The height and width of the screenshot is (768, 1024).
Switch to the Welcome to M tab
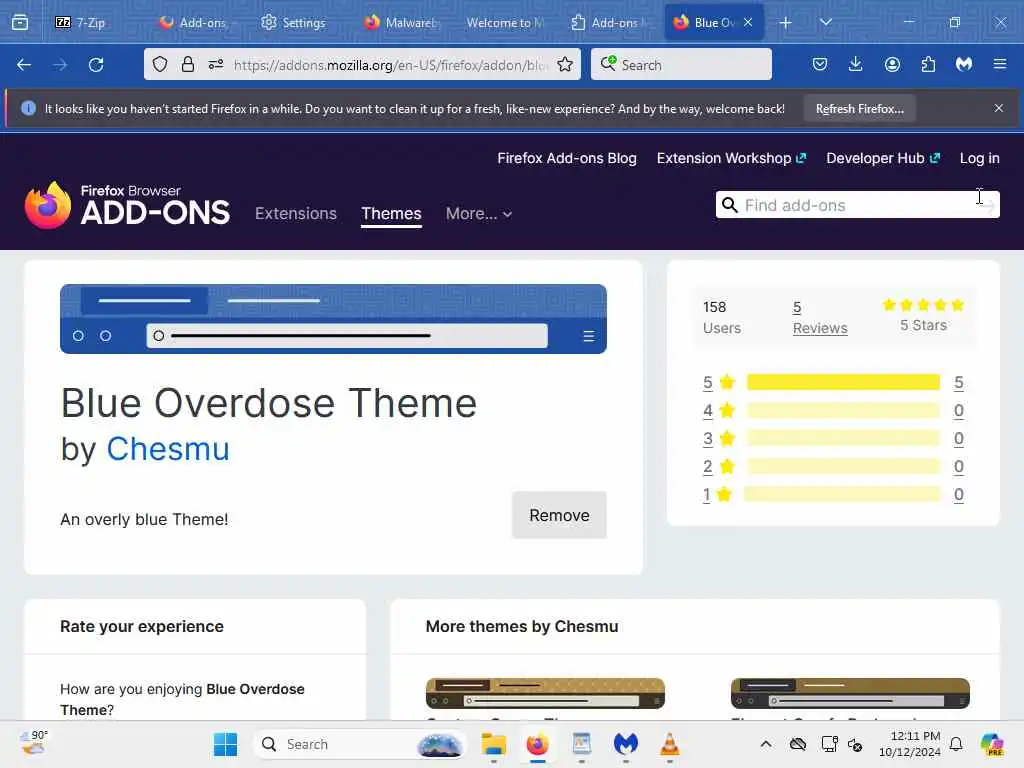(505, 22)
